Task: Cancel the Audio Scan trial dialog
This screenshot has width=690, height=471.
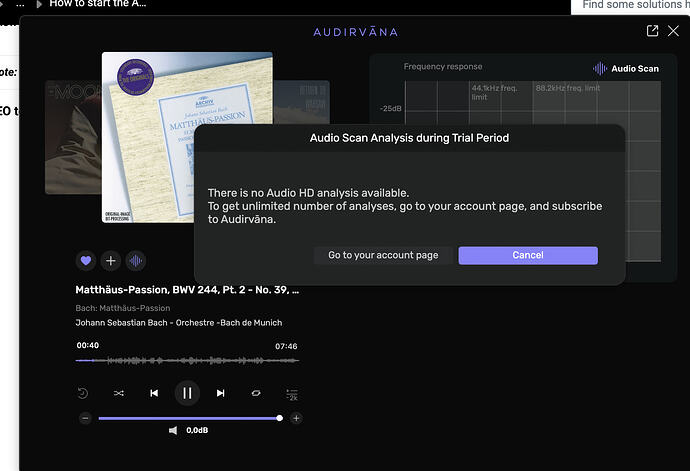Action: pyautogui.click(x=528, y=255)
